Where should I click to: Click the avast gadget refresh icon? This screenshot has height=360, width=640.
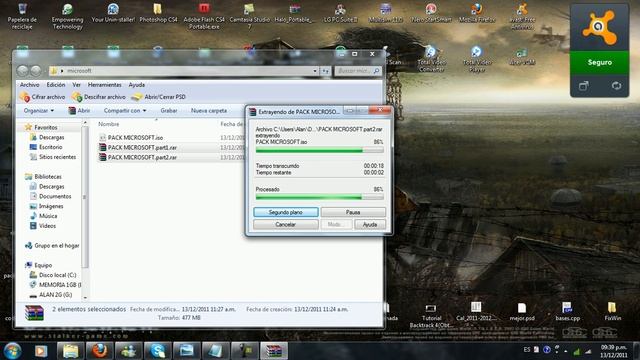[616, 86]
